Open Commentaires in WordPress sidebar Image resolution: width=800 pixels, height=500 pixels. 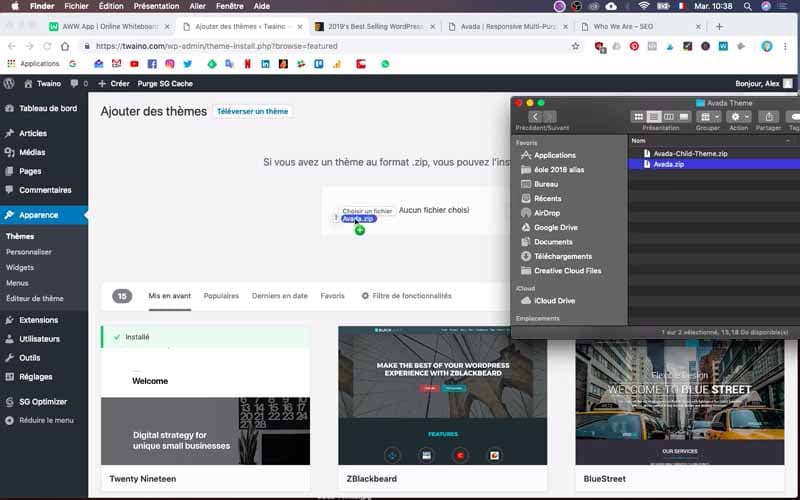pos(44,190)
